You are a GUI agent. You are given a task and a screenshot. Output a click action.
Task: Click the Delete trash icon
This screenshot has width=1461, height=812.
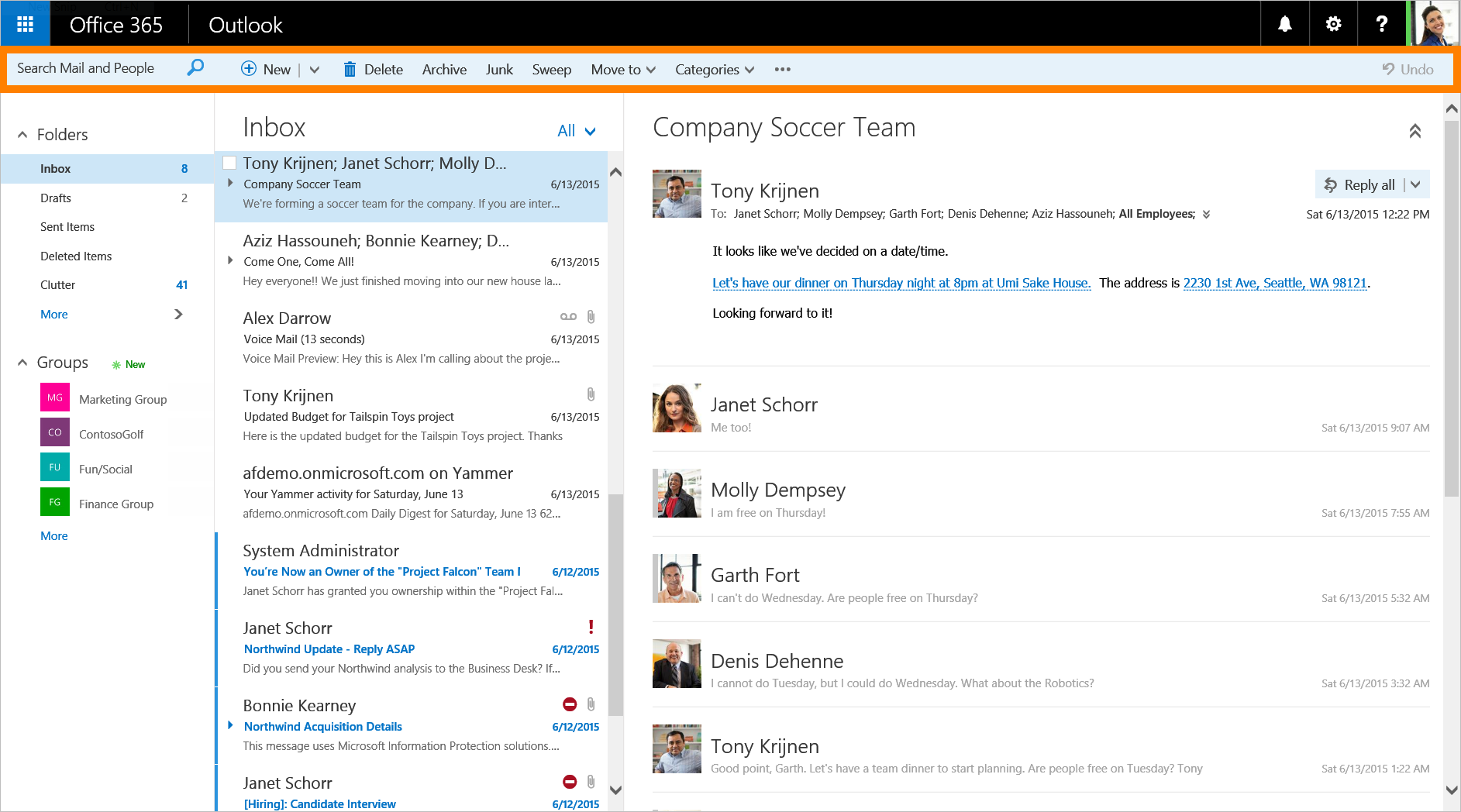350,69
